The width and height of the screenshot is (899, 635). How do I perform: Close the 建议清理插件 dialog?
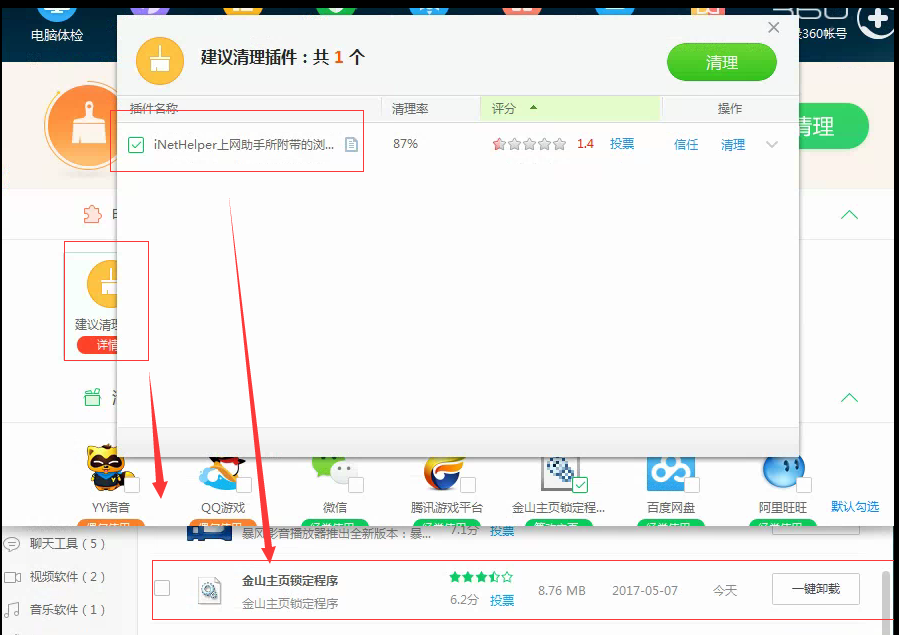point(773,28)
